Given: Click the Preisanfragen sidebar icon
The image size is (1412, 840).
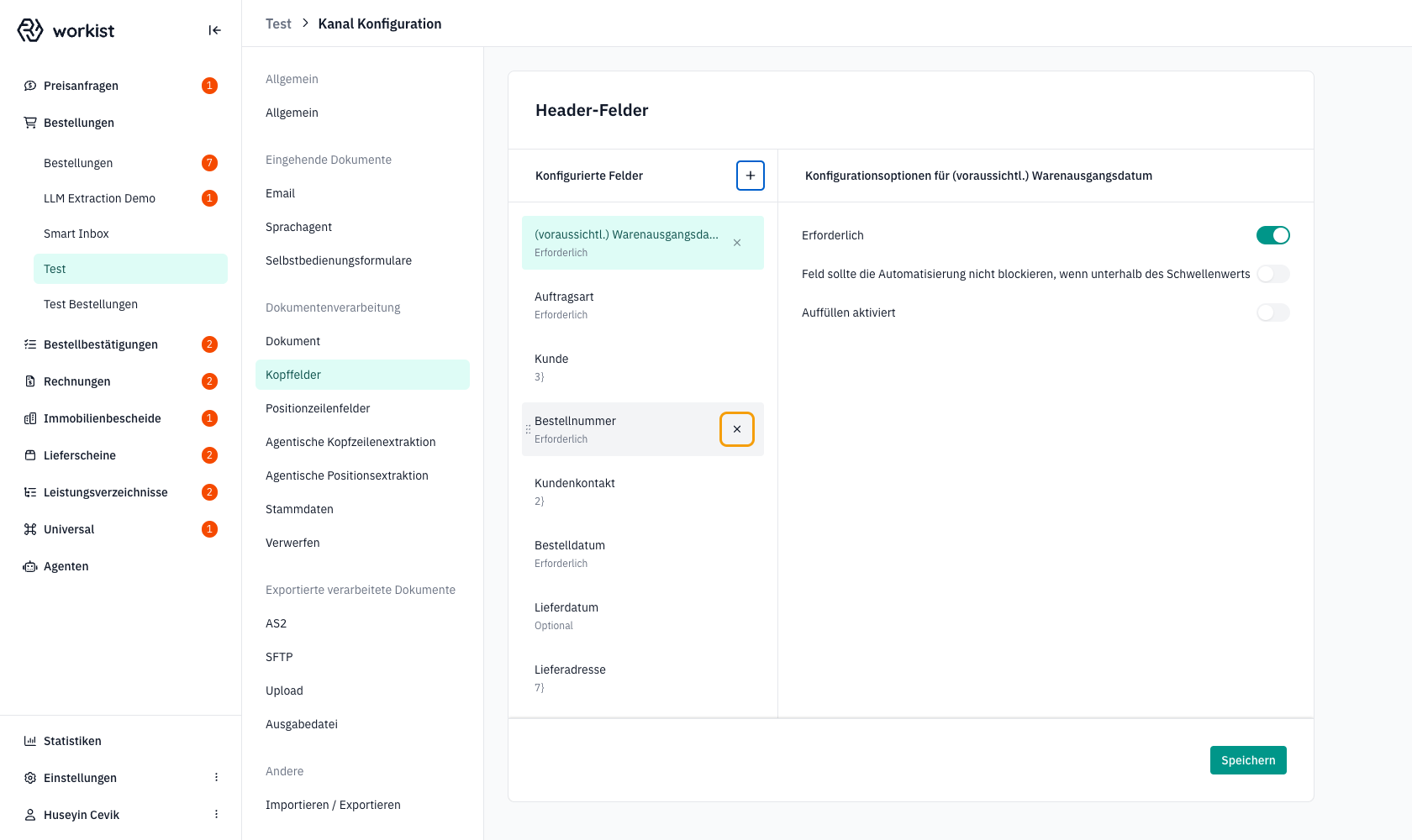Looking at the screenshot, I should point(30,86).
